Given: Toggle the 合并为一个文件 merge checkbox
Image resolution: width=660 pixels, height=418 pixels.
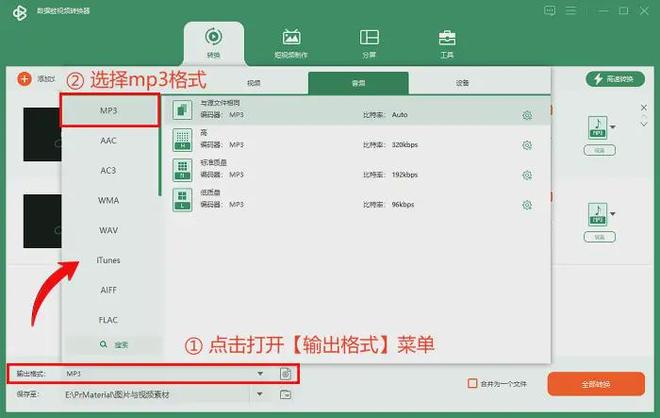Looking at the screenshot, I should [x=472, y=383].
